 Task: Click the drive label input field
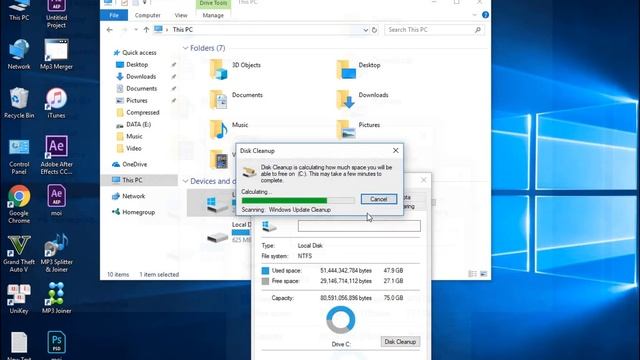tap(359, 226)
